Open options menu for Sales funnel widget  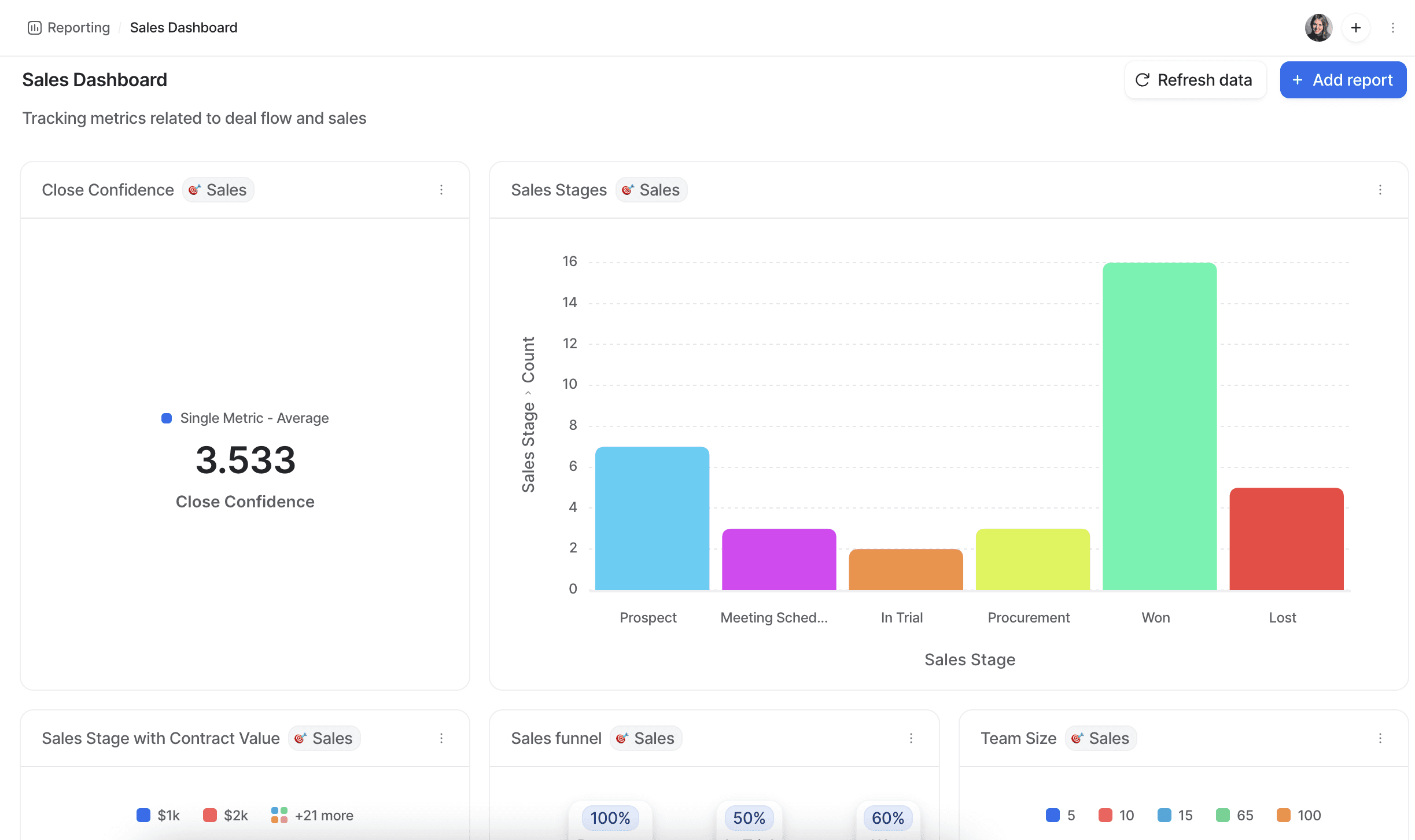[910, 738]
